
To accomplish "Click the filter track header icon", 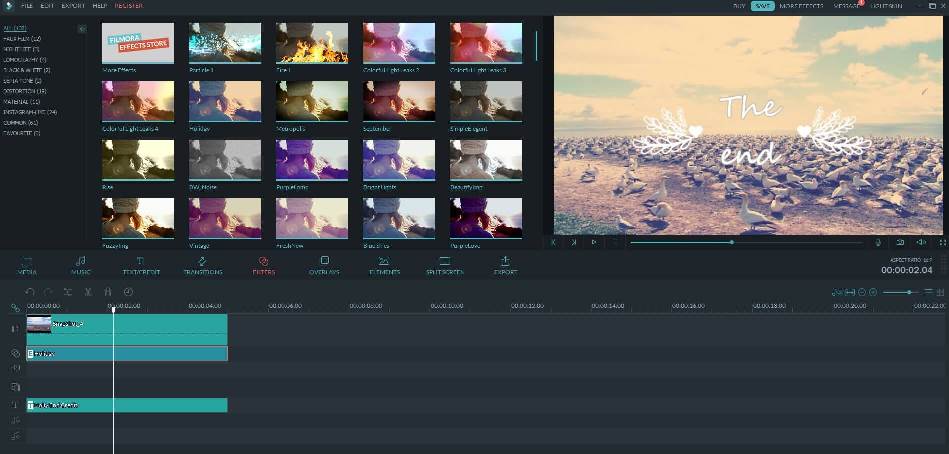I will tap(15, 354).
